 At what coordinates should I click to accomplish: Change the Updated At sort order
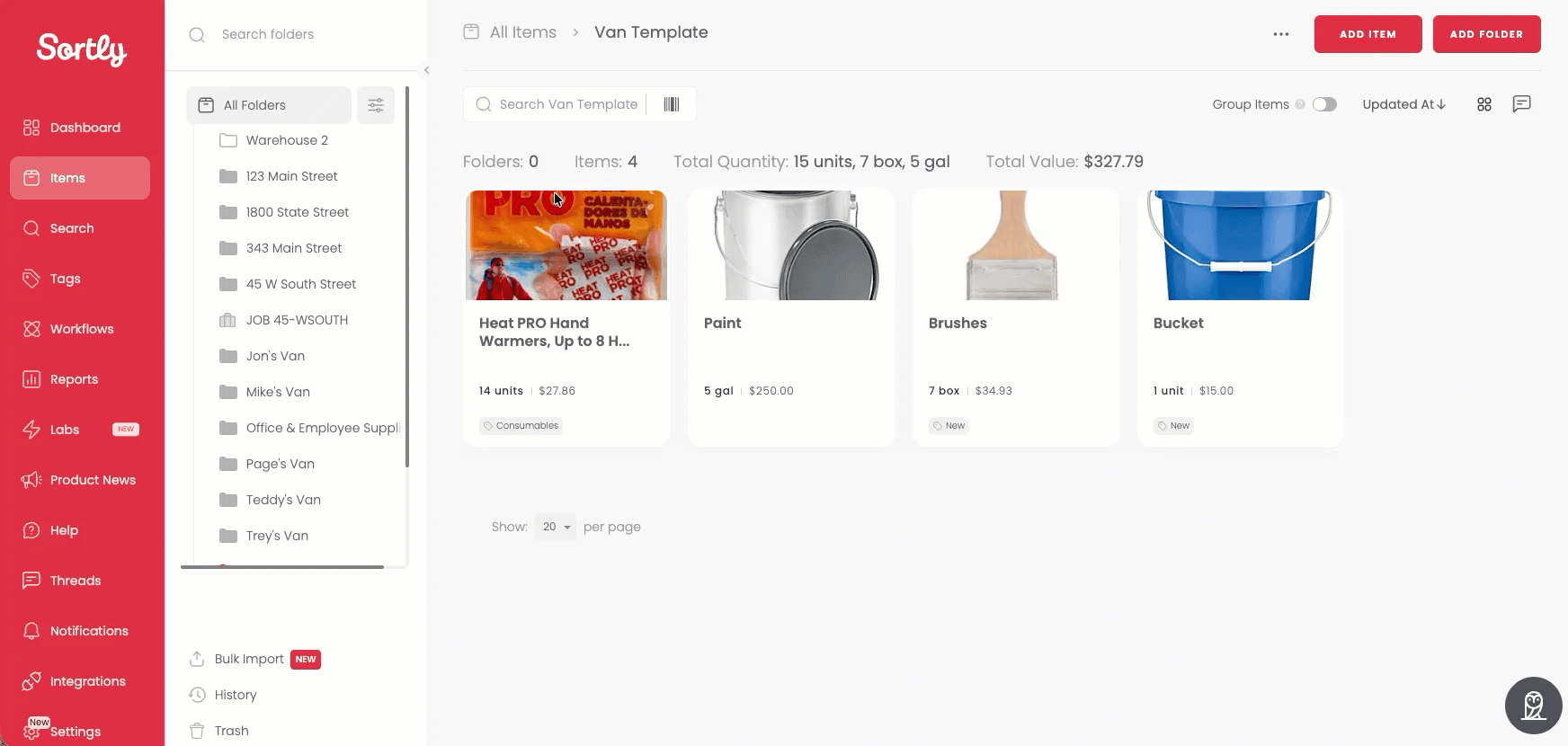(1403, 104)
